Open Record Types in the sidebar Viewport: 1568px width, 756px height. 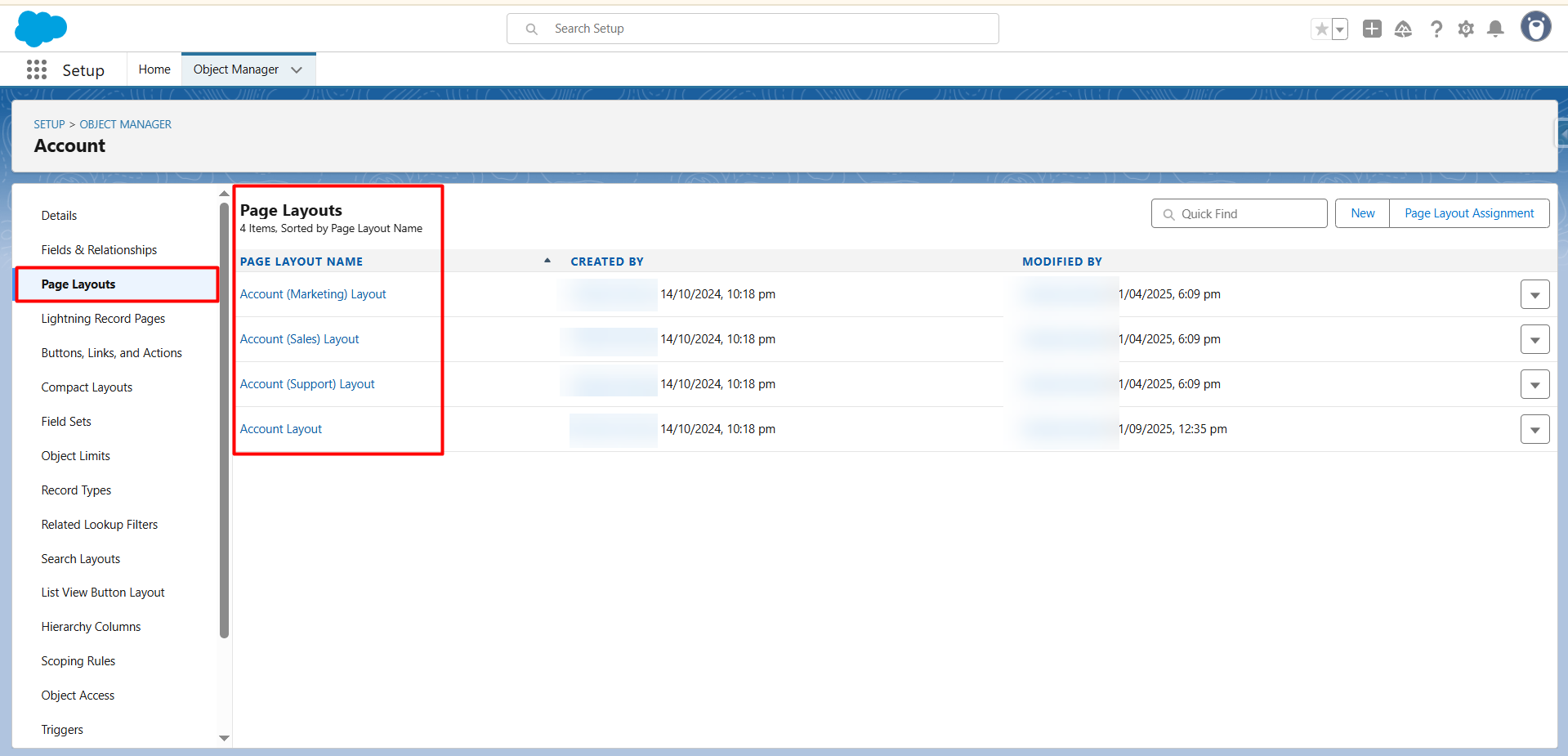click(x=76, y=490)
